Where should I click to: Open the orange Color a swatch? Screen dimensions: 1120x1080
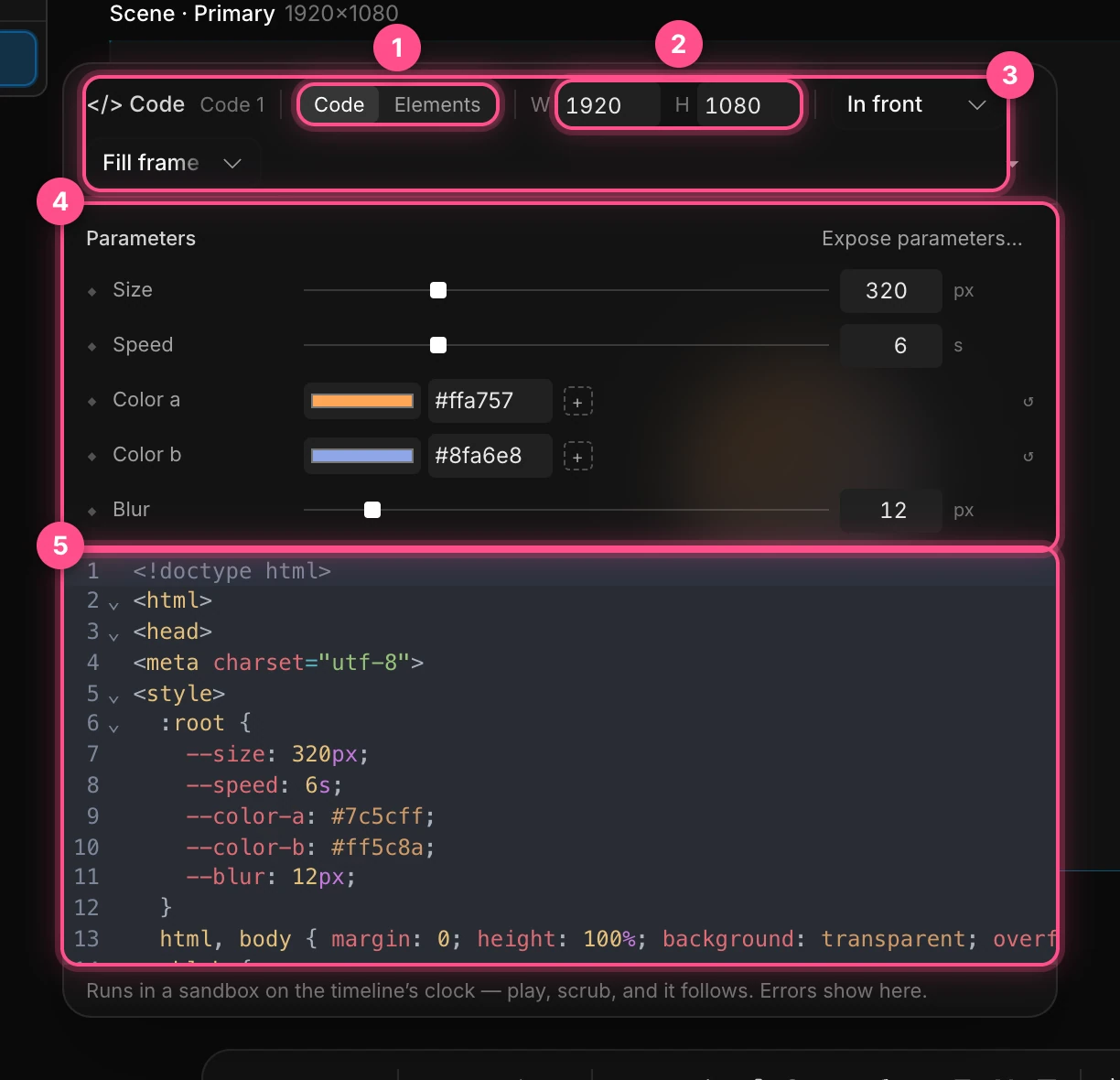click(x=362, y=401)
